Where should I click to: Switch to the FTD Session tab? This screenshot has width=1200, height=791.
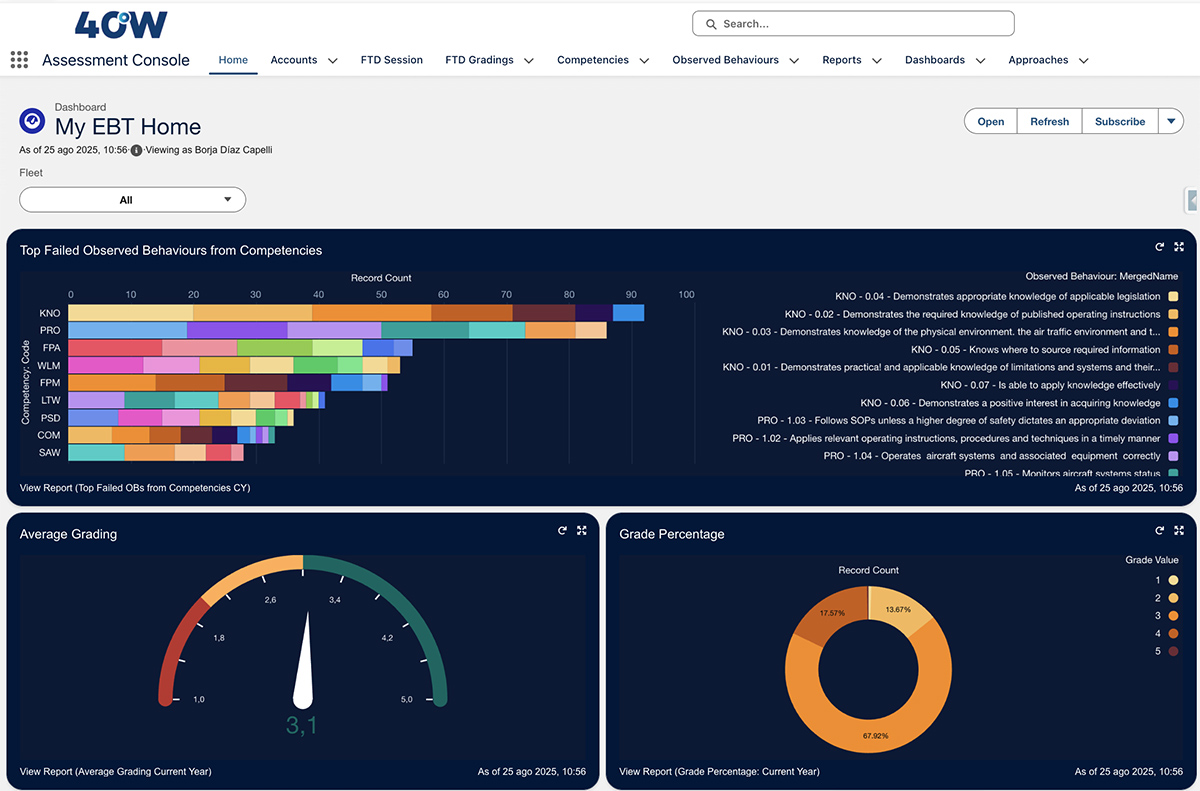pyautogui.click(x=391, y=60)
